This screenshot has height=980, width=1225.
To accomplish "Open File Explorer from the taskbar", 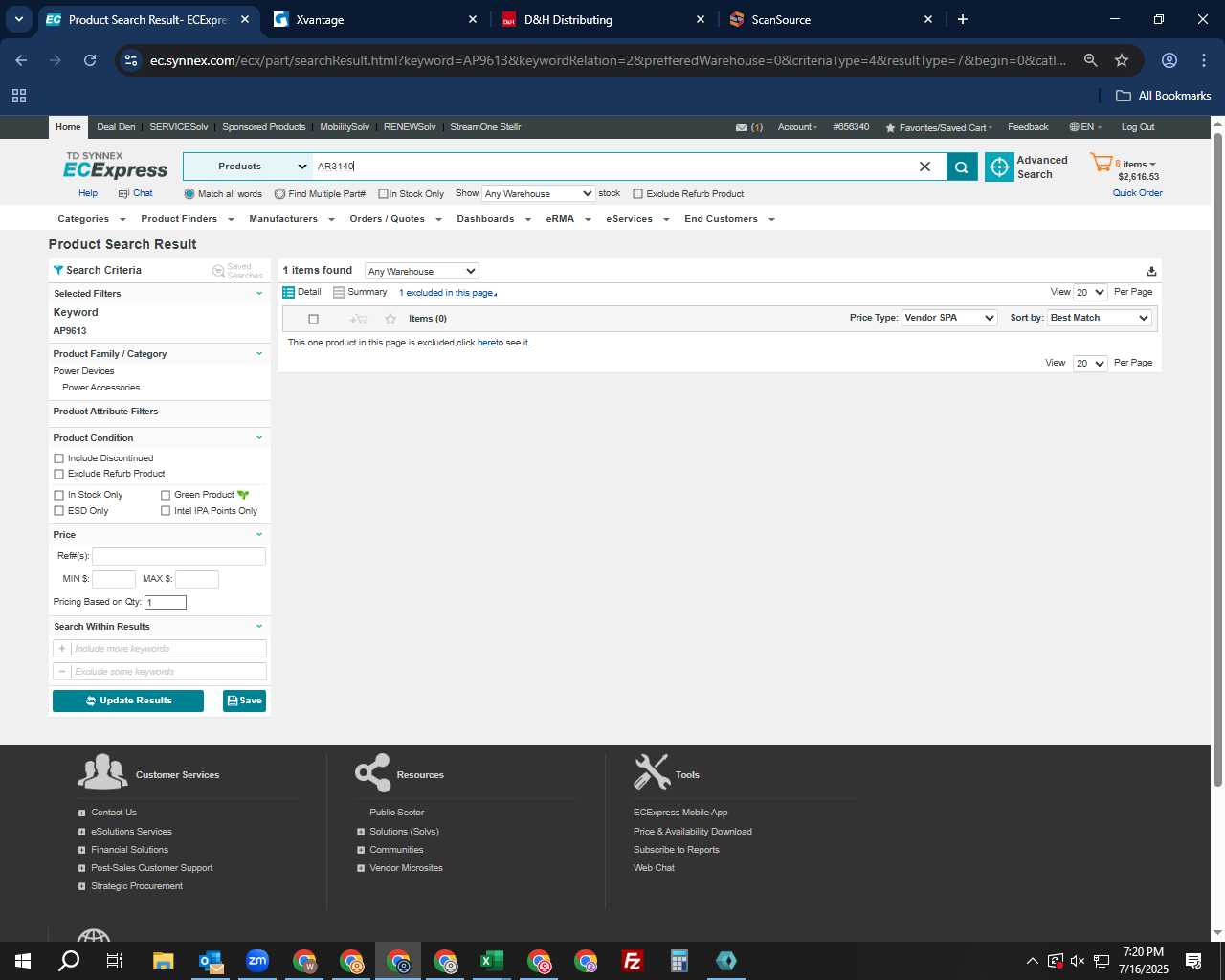I will (164, 961).
